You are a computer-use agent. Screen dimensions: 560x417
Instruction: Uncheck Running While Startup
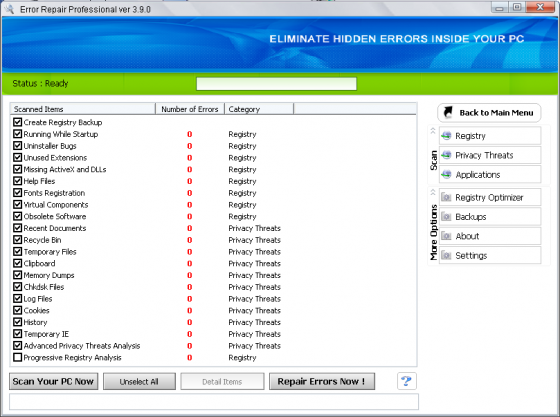click(17, 134)
